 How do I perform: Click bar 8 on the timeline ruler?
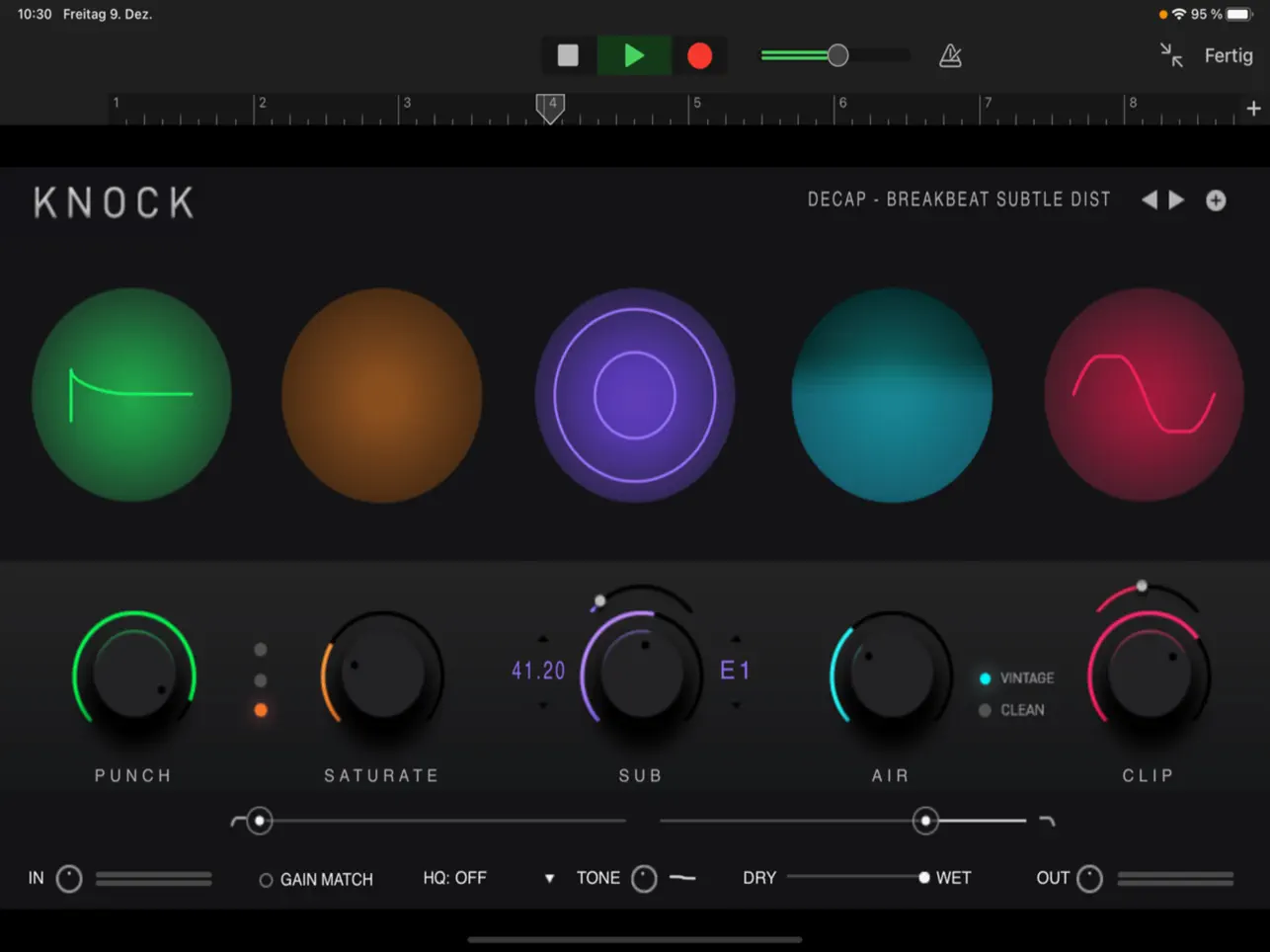coord(1133,103)
